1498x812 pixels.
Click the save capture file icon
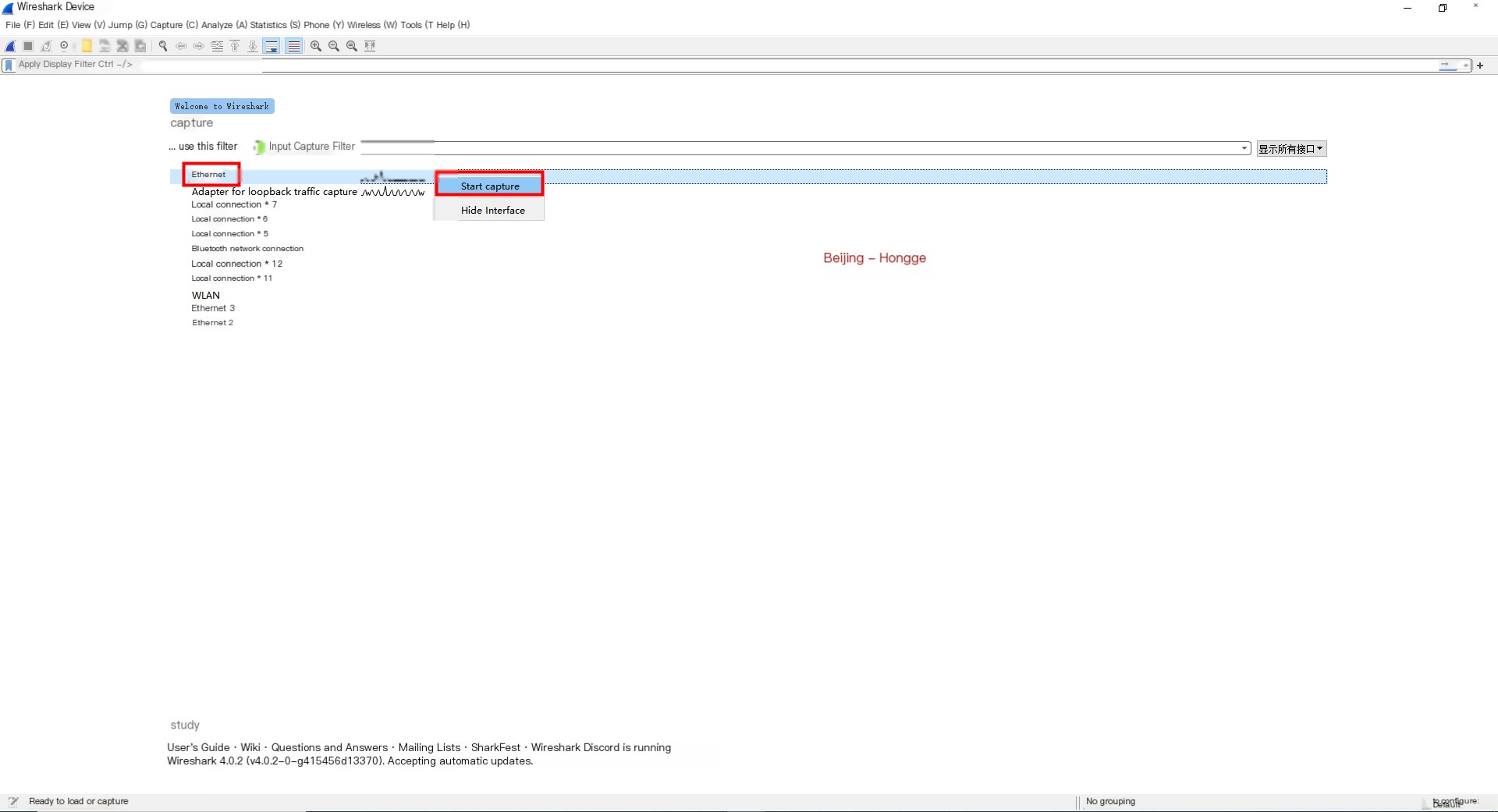(105, 46)
